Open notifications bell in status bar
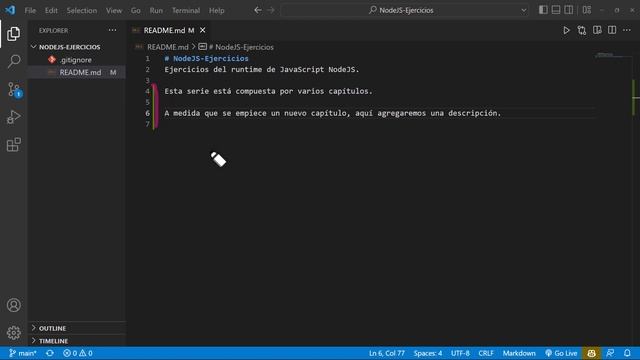640x360 pixels. point(627,353)
